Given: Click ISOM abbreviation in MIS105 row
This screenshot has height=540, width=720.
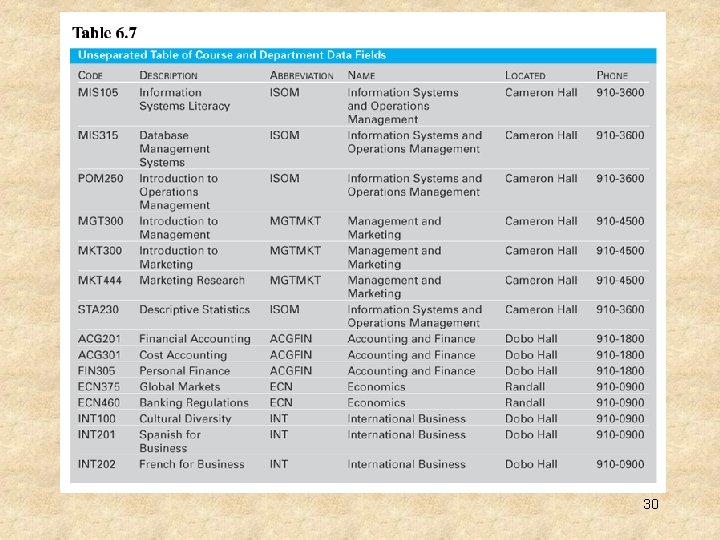Looking at the screenshot, I should pos(285,92).
